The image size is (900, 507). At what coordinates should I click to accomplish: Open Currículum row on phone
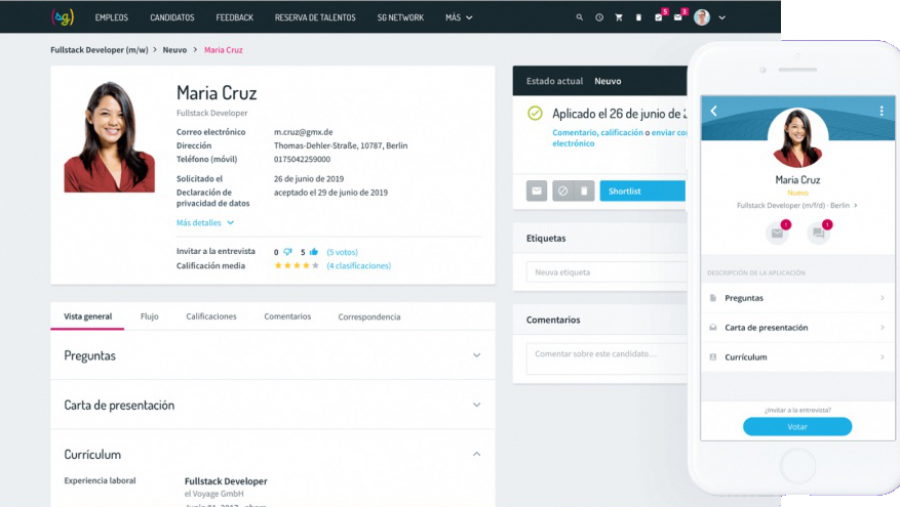click(x=798, y=357)
